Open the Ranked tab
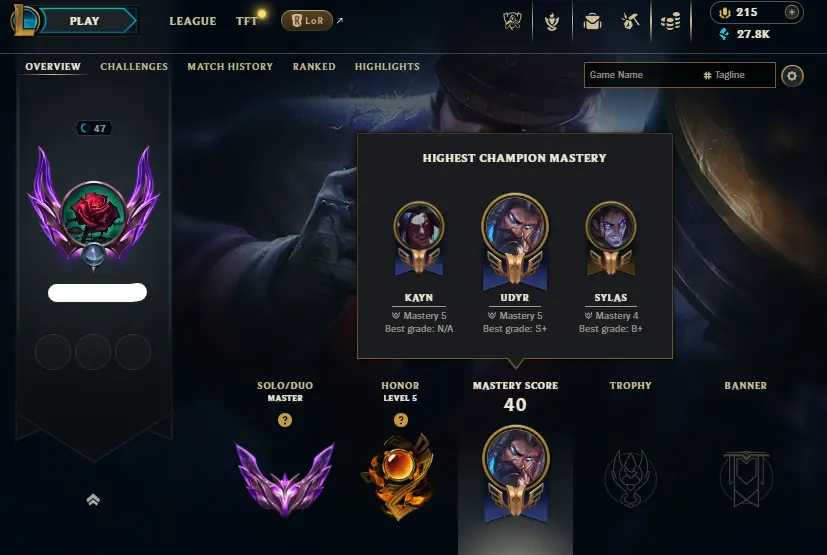 314,66
